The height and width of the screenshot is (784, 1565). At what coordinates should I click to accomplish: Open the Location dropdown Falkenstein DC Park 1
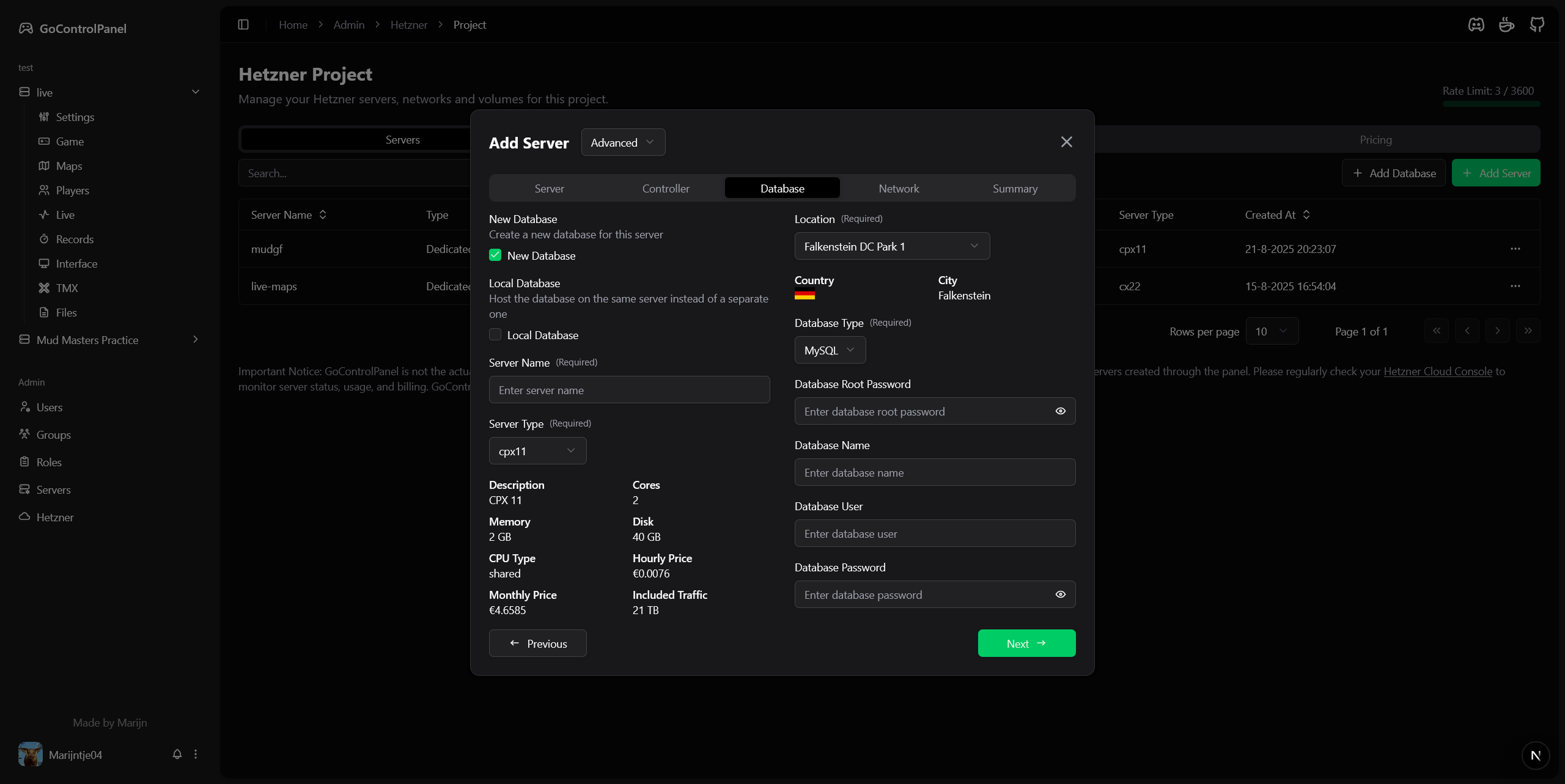point(892,246)
